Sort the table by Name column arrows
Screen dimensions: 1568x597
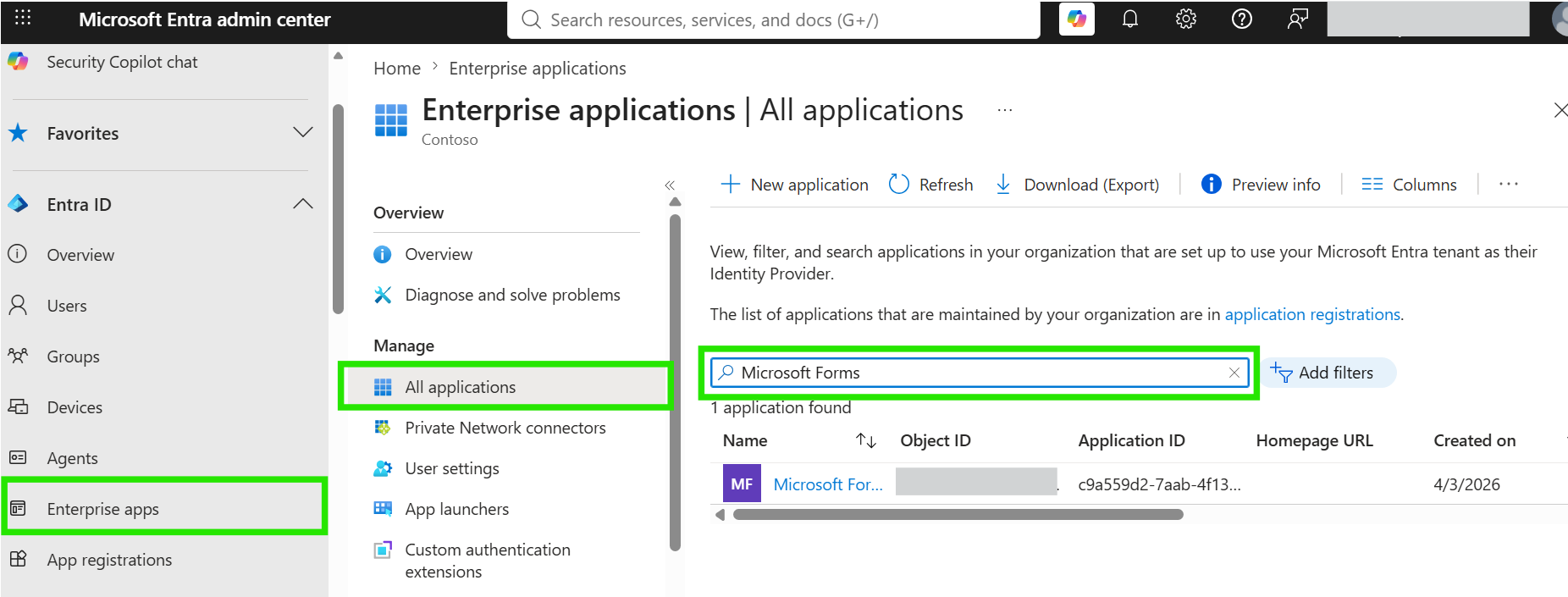click(865, 440)
